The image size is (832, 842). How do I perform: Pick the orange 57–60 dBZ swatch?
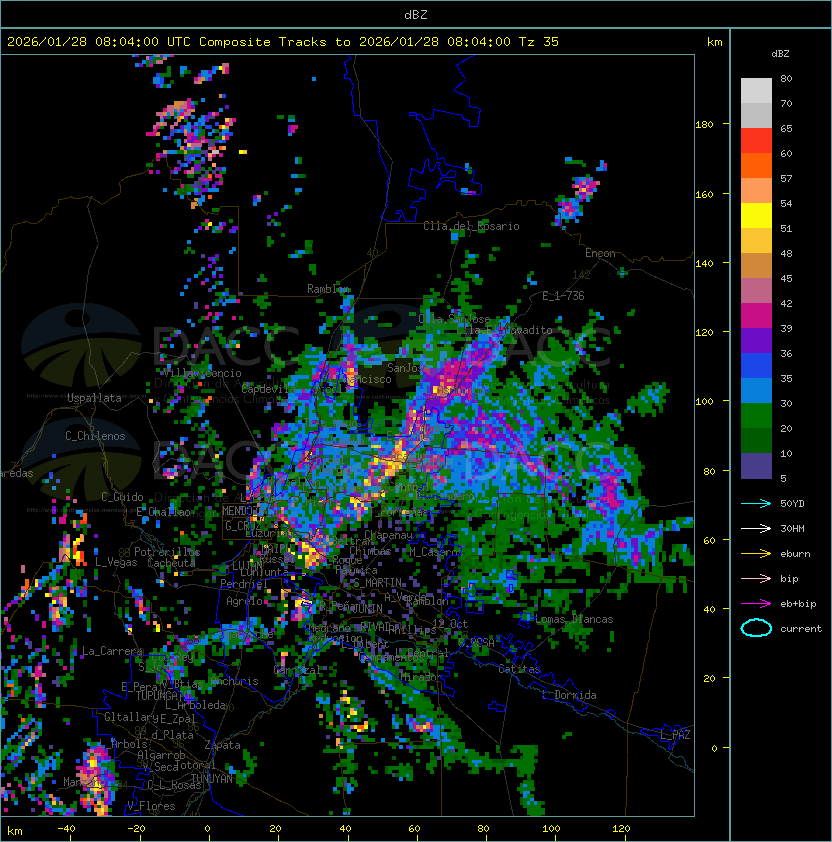[756, 165]
